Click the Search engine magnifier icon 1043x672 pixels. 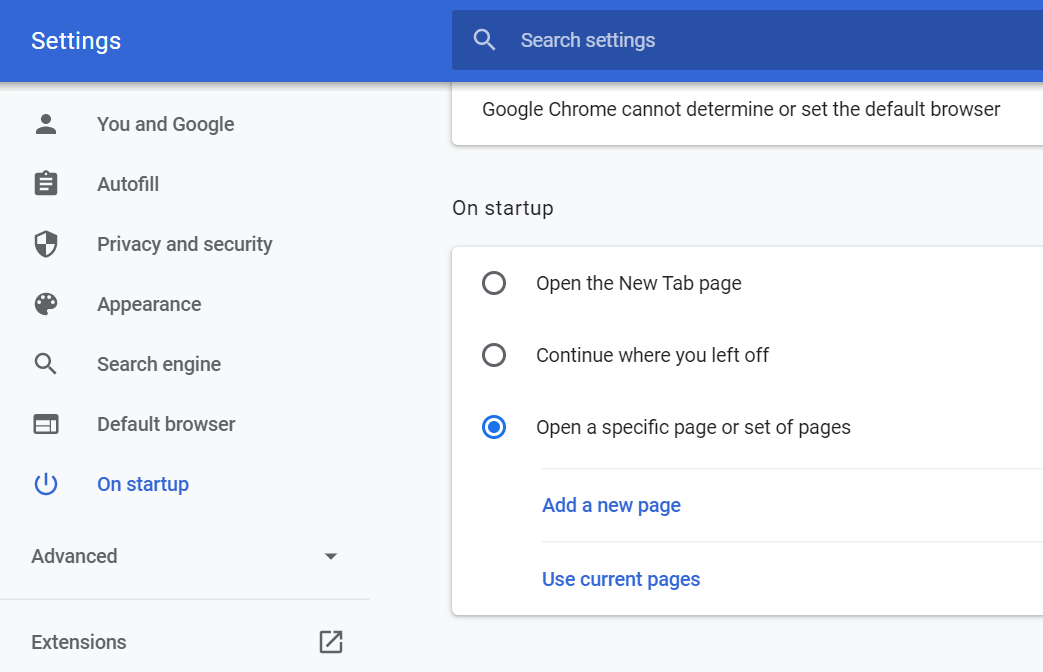[46, 363]
